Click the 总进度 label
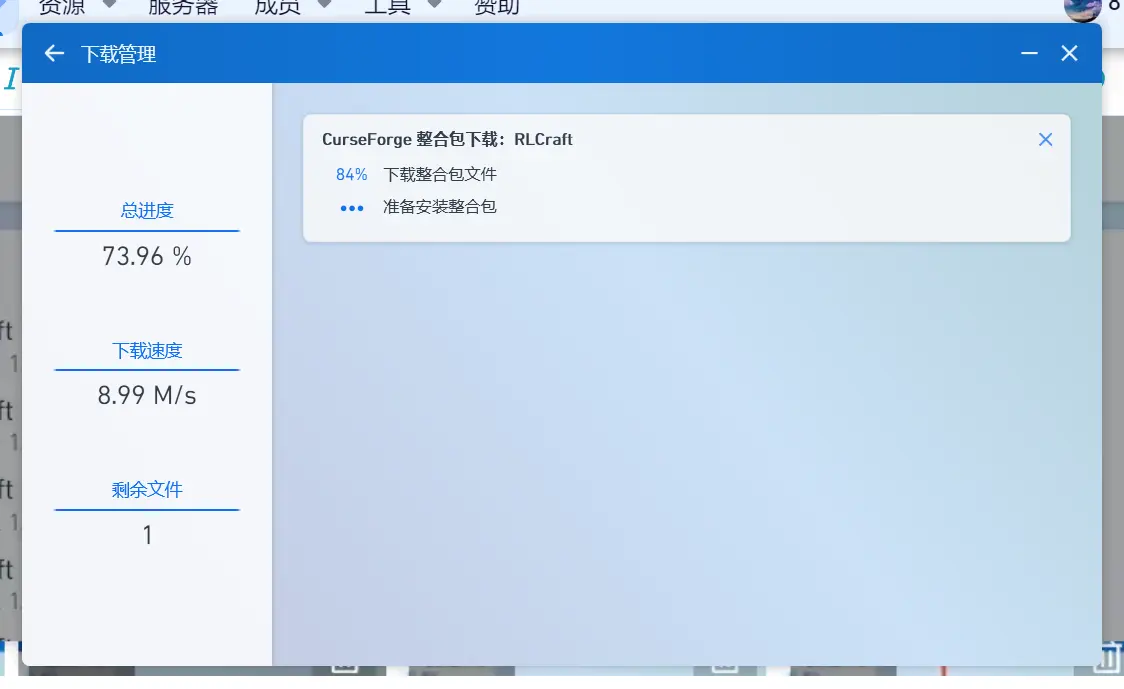The width and height of the screenshot is (1124, 689). [x=146, y=210]
